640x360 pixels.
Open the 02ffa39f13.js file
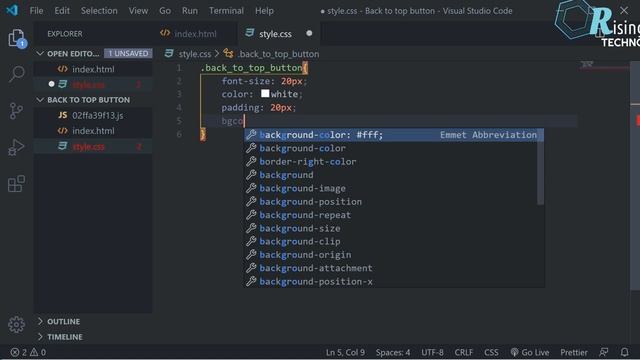point(93,116)
